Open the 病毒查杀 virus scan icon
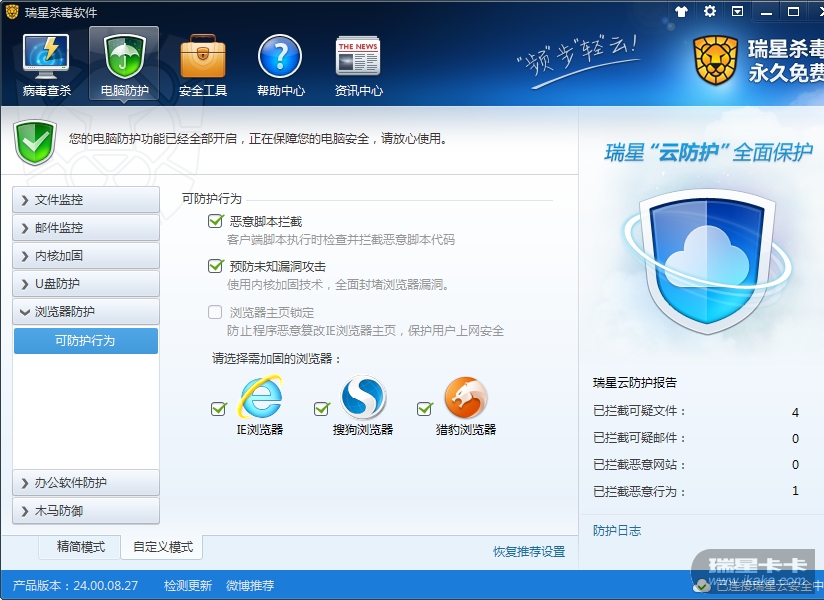The width and height of the screenshot is (824, 600). [x=46, y=57]
